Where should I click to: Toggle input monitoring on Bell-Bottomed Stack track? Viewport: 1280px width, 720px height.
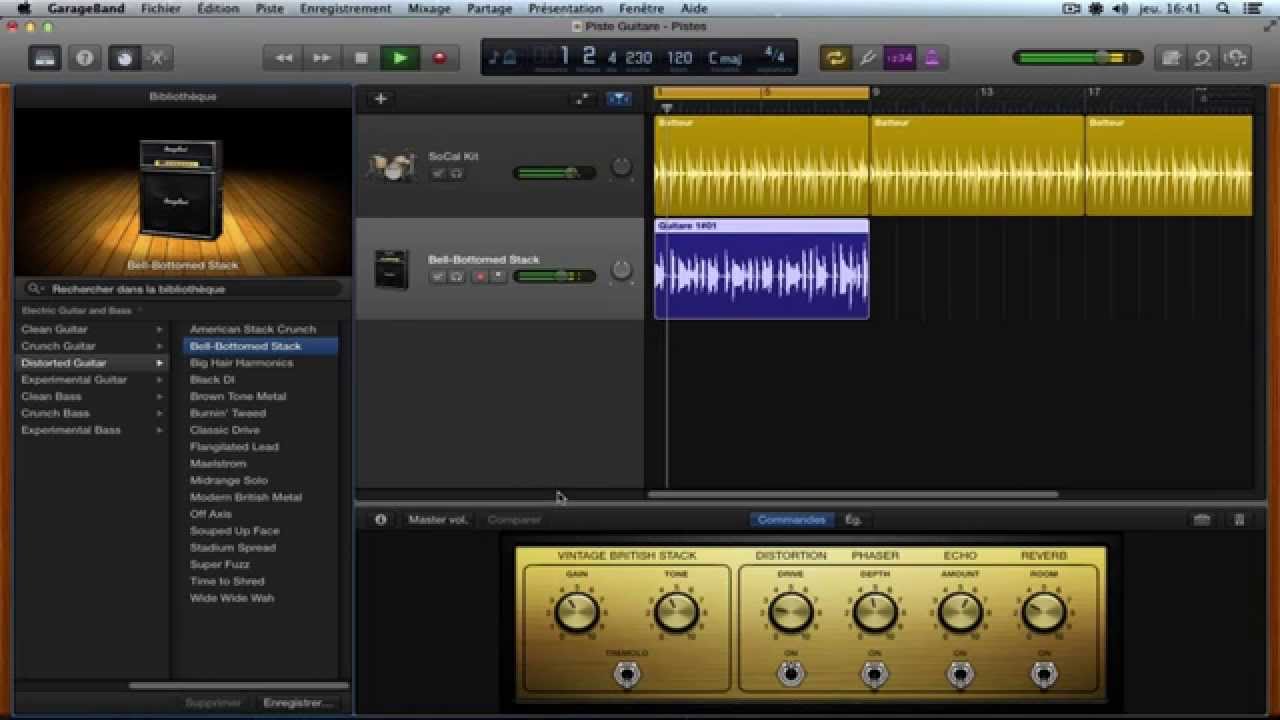click(498, 276)
